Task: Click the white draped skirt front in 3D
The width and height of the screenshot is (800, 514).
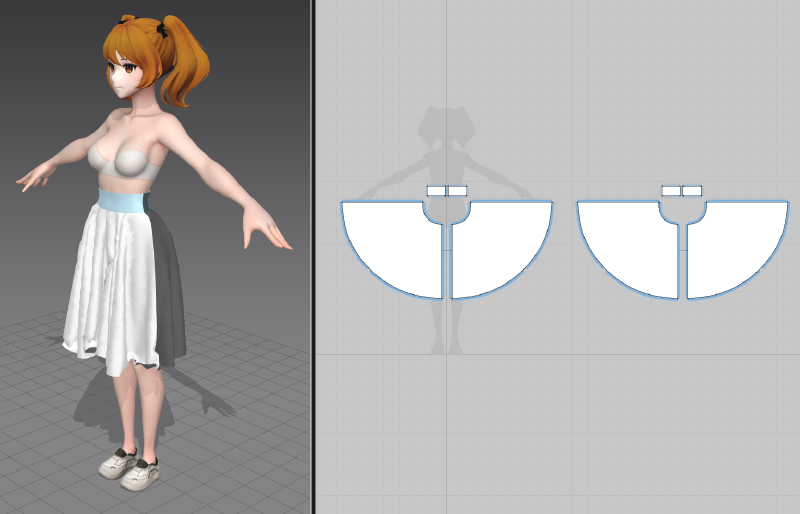Action: click(x=108, y=280)
